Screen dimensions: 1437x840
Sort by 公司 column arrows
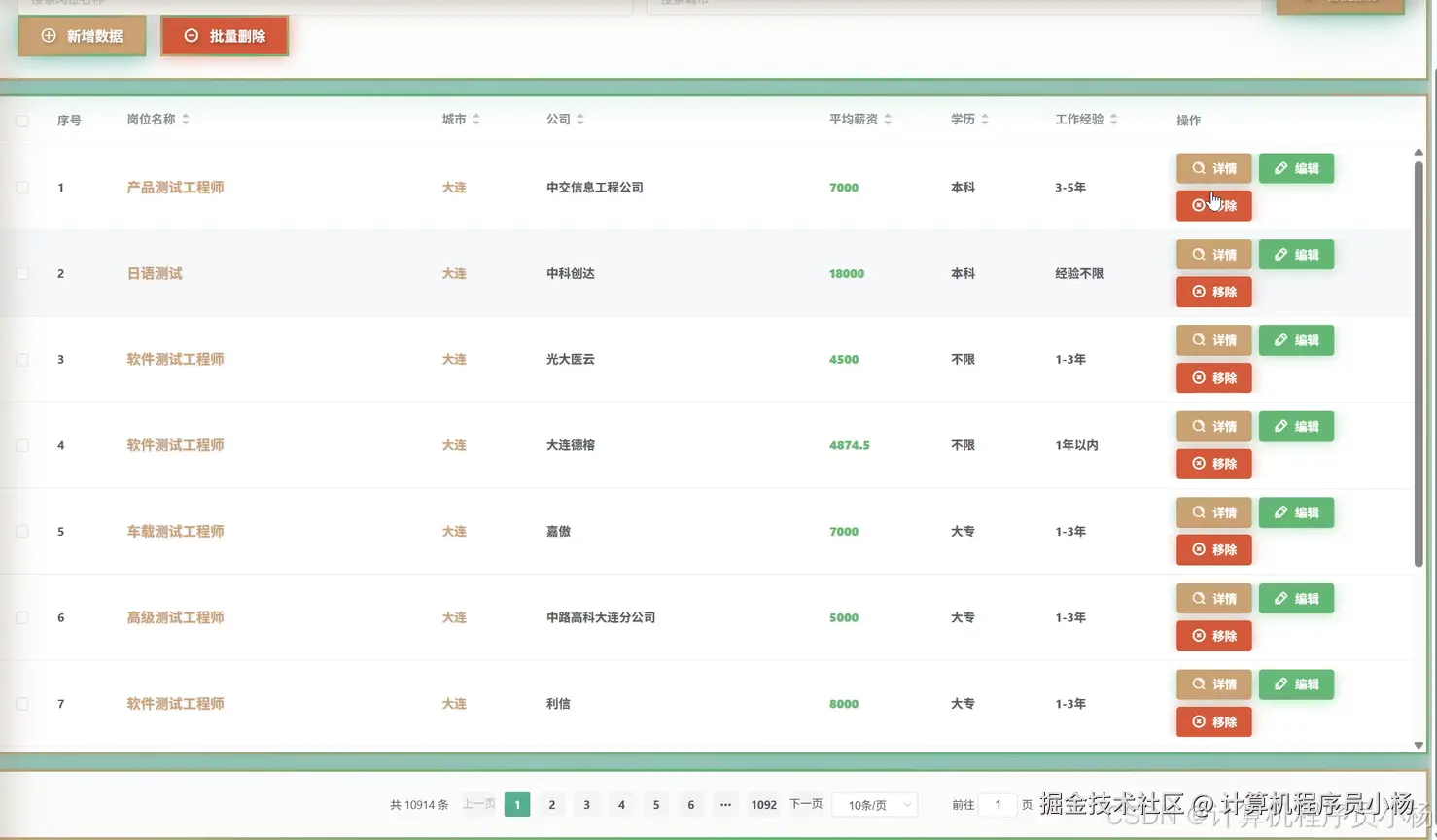(580, 120)
